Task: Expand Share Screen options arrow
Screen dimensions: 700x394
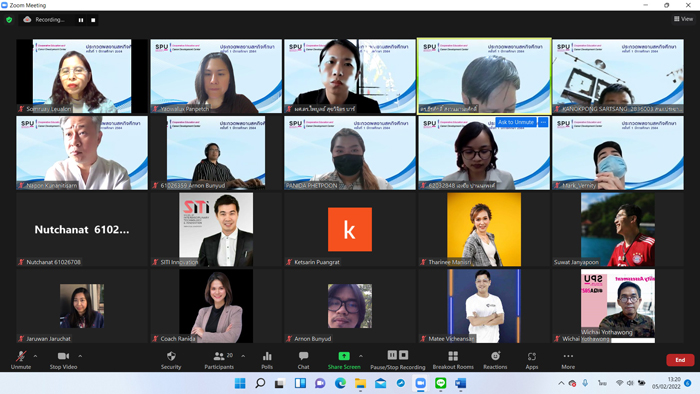Action: tap(361, 356)
